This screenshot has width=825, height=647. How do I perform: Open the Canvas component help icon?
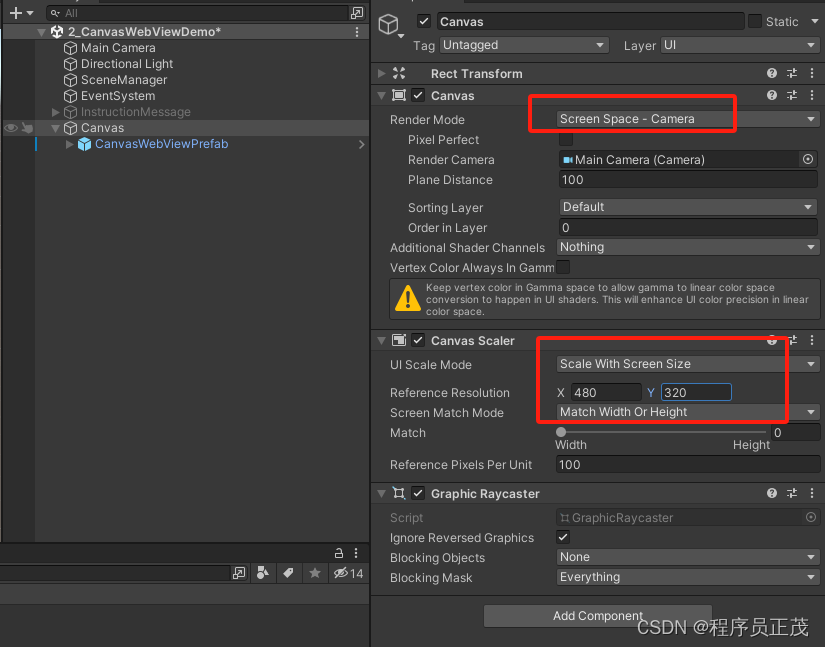click(x=771, y=95)
